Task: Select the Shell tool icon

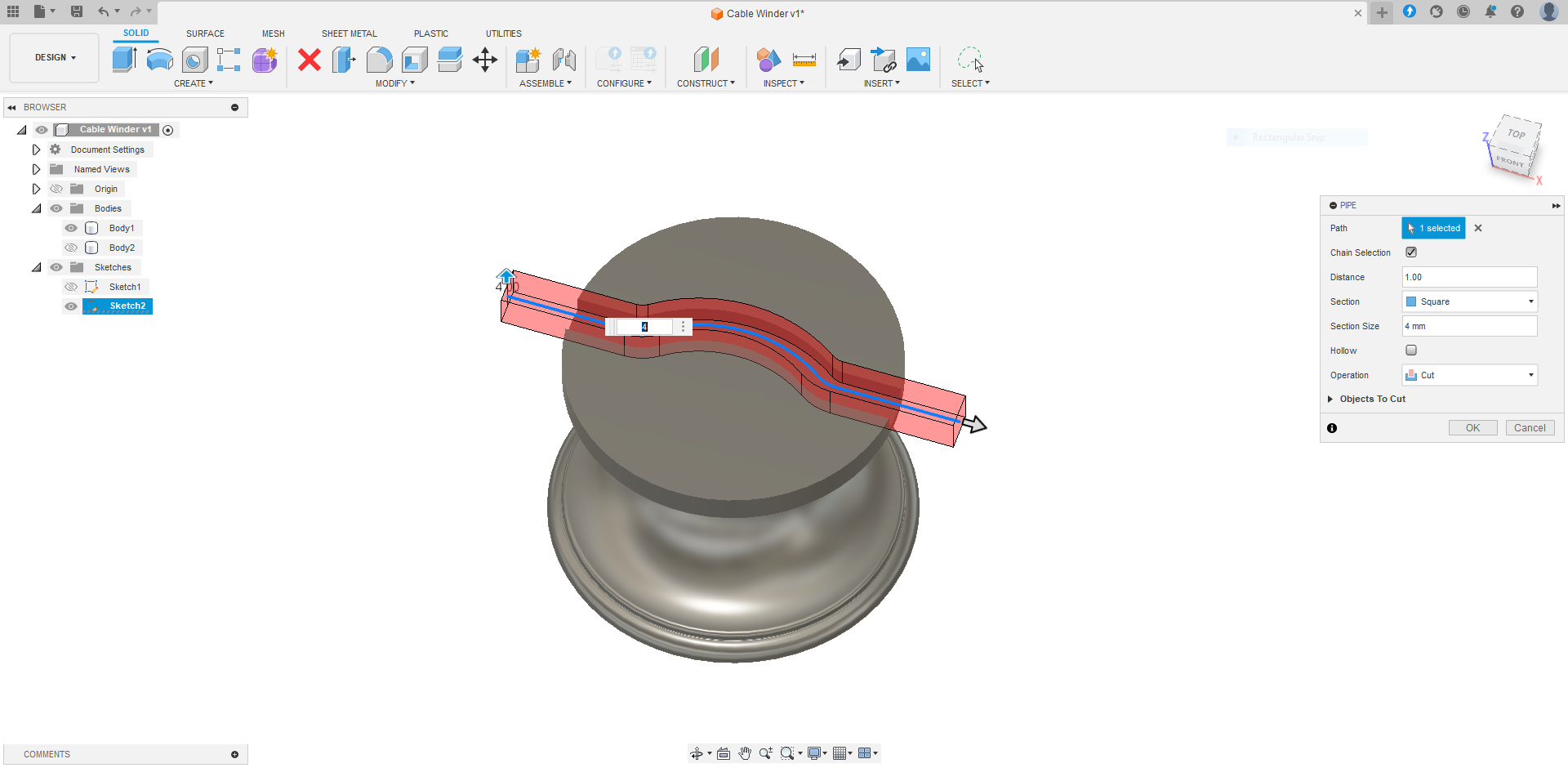Action: point(415,60)
